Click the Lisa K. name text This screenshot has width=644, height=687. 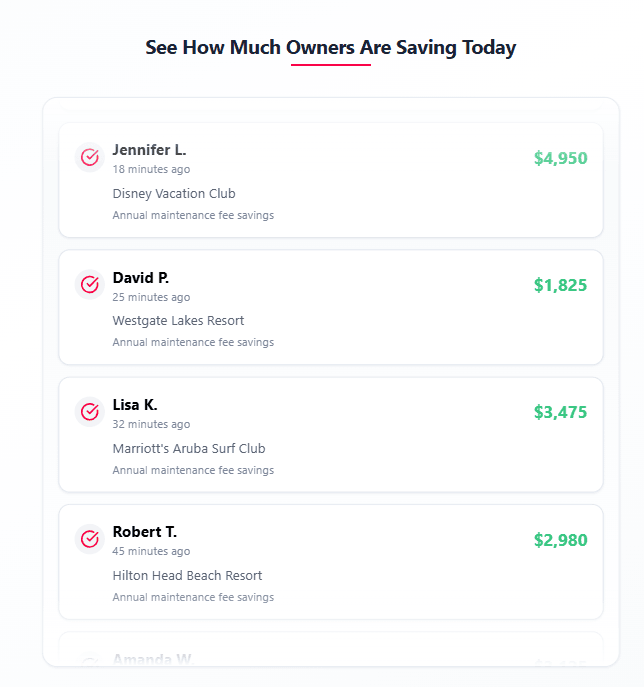[x=135, y=404]
